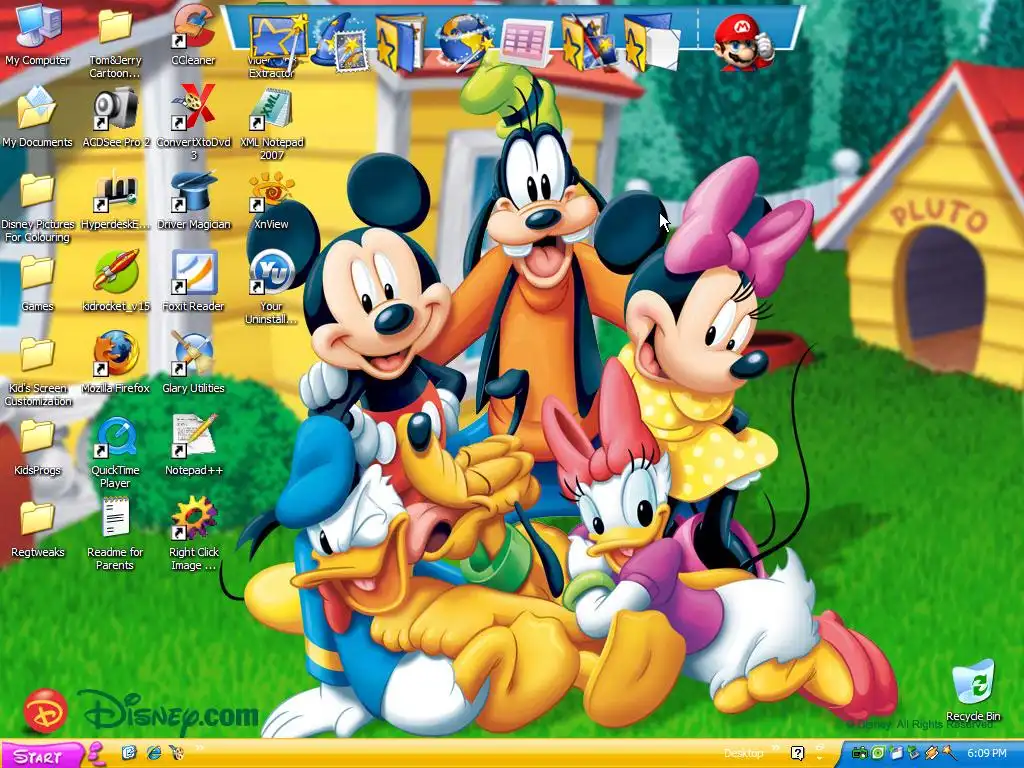The image size is (1024, 768).
Task: Click the pink calendar dock icon
Action: [526, 42]
